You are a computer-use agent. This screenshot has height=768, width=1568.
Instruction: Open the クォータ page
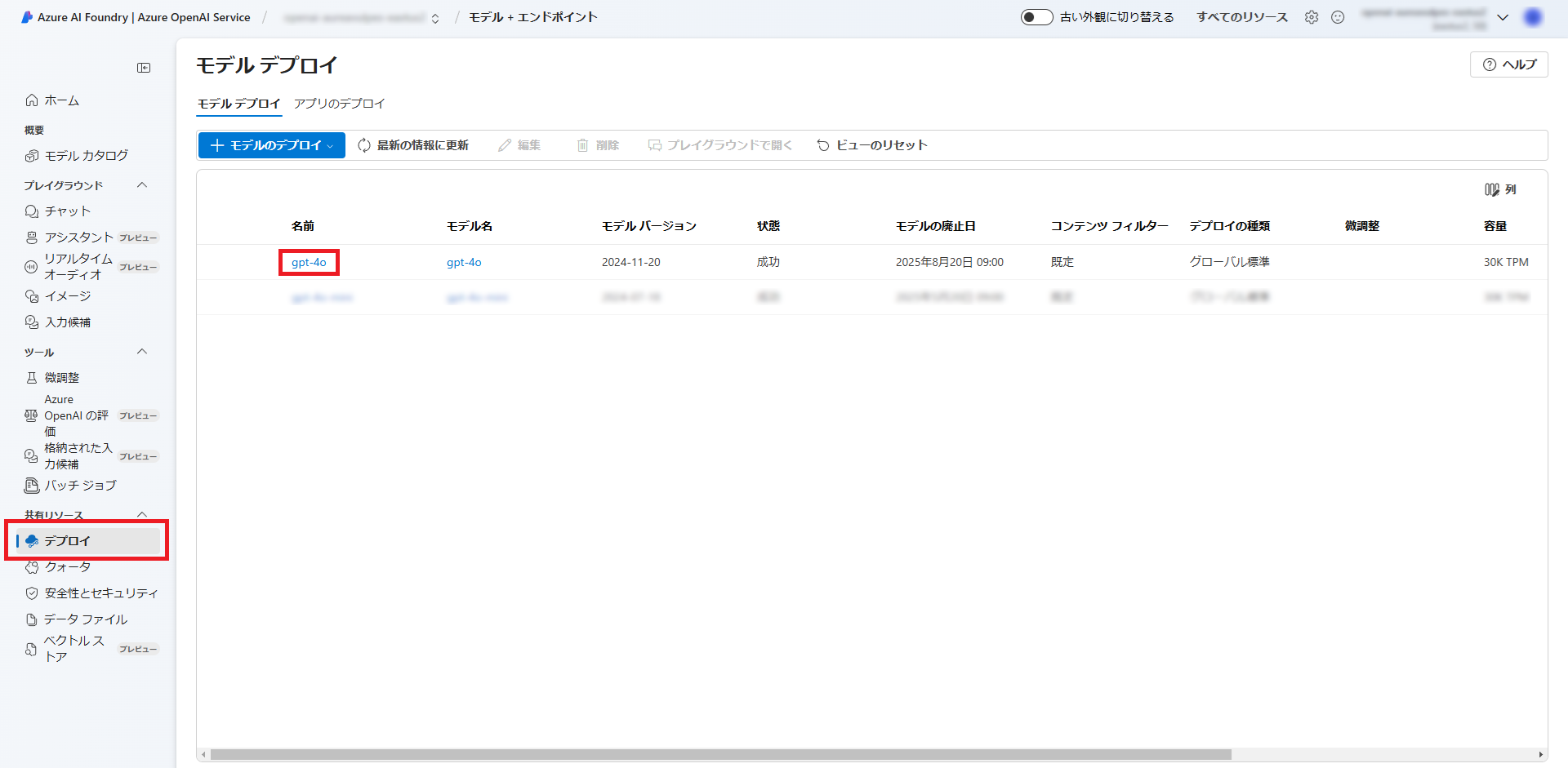pyautogui.click(x=65, y=566)
